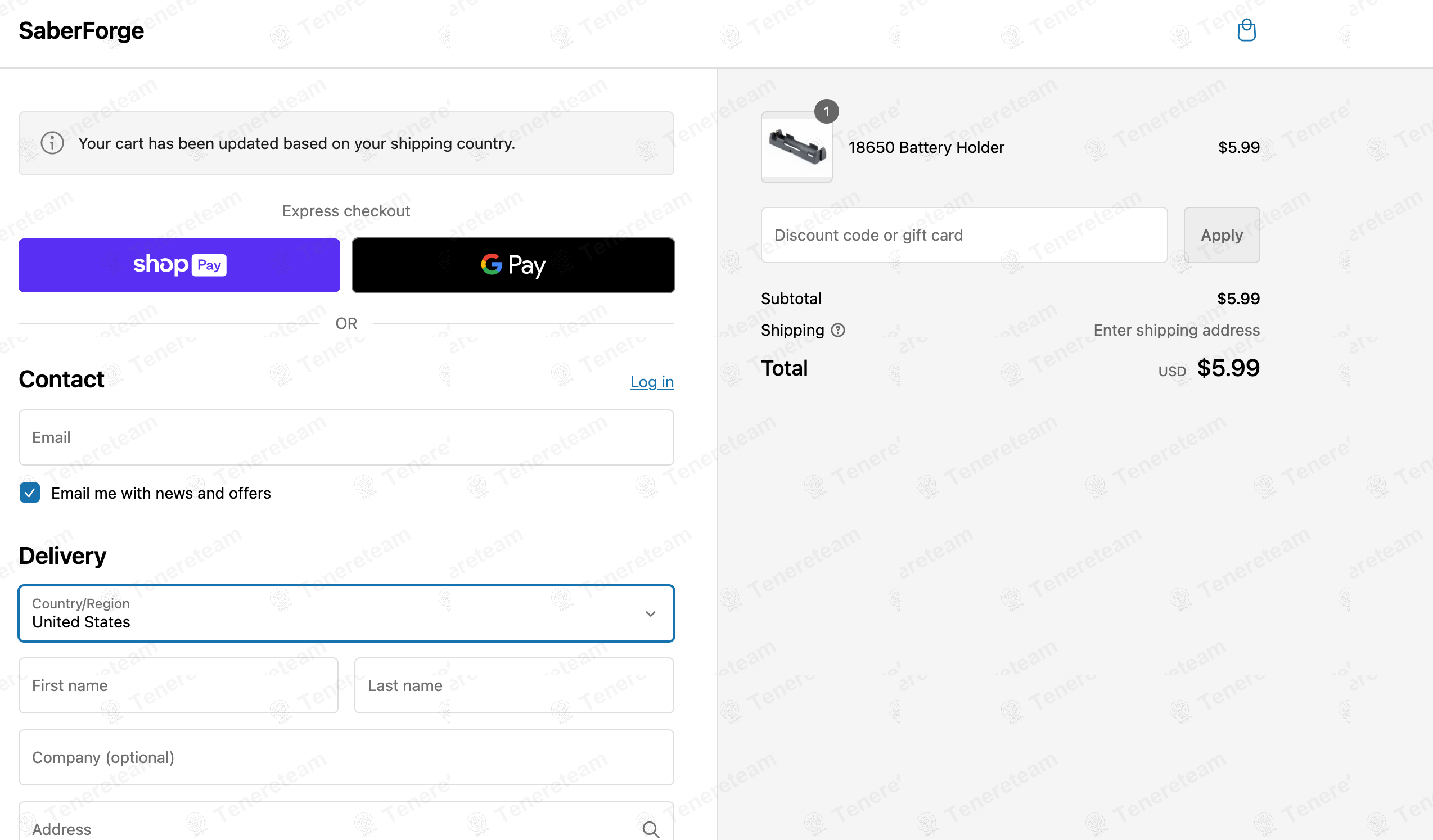Go to SaberForge store home
The height and width of the screenshot is (840, 1433).
tap(82, 30)
